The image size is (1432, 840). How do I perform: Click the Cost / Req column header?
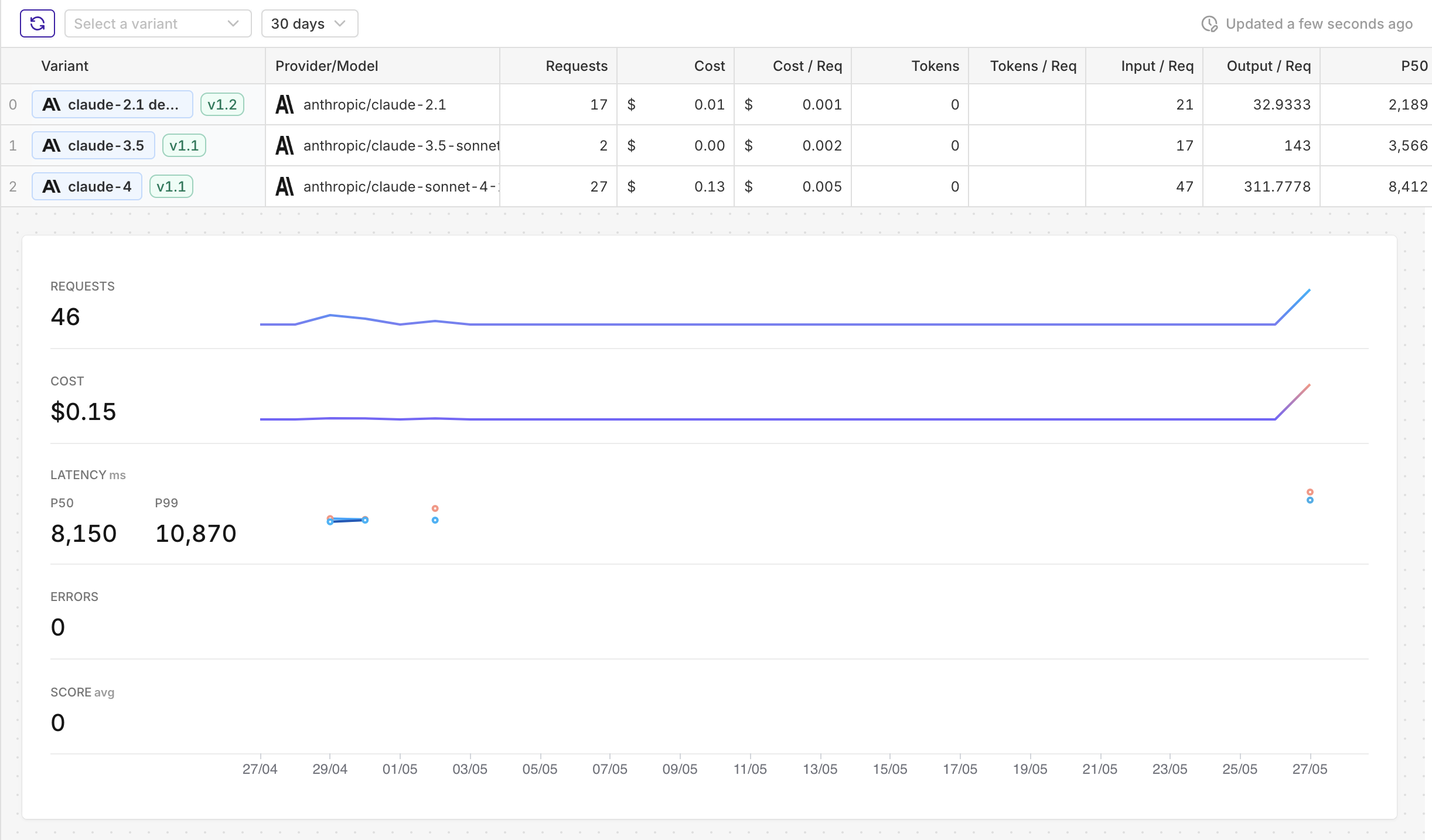pyautogui.click(x=807, y=66)
